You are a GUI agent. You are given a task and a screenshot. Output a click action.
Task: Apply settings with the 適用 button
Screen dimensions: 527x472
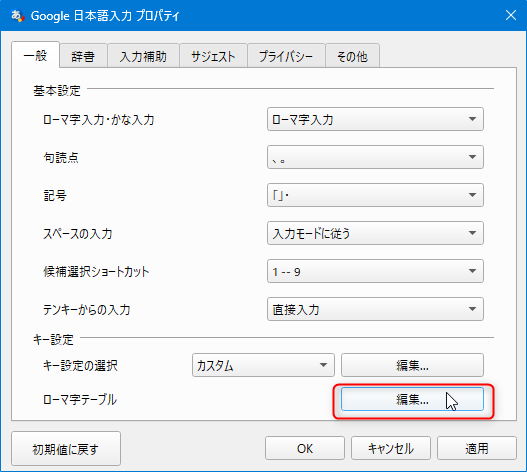tap(477, 448)
